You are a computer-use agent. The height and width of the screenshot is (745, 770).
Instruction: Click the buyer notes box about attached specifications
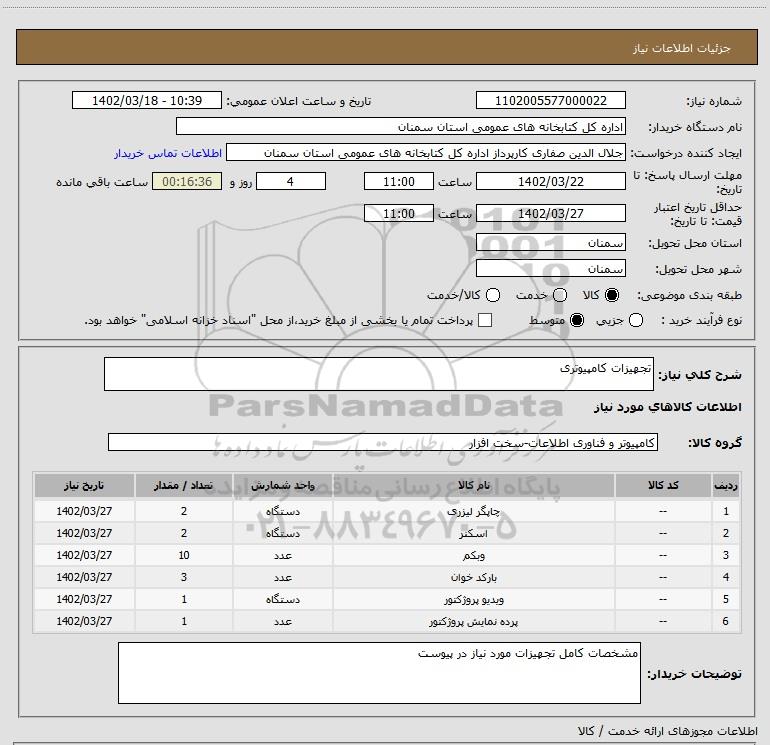379,673
